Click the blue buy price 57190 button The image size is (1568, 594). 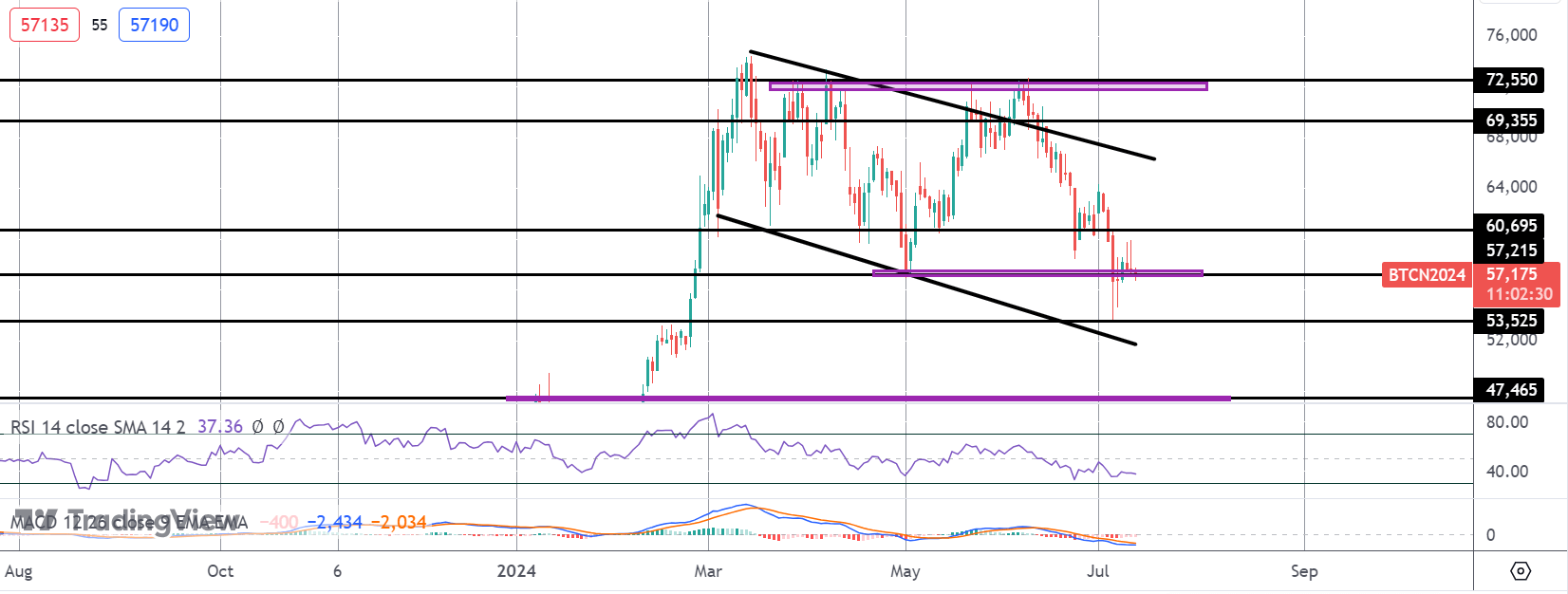click(x=154, y=25)
